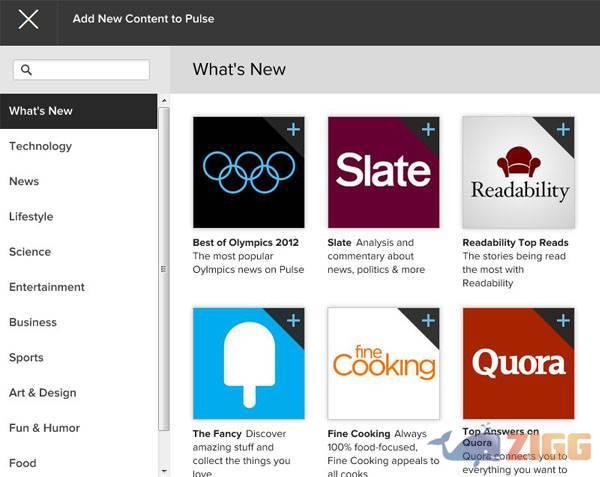Click 'Add New Content to Pulse' header text
The image size is (600, 477).
[x=143, y=19]
